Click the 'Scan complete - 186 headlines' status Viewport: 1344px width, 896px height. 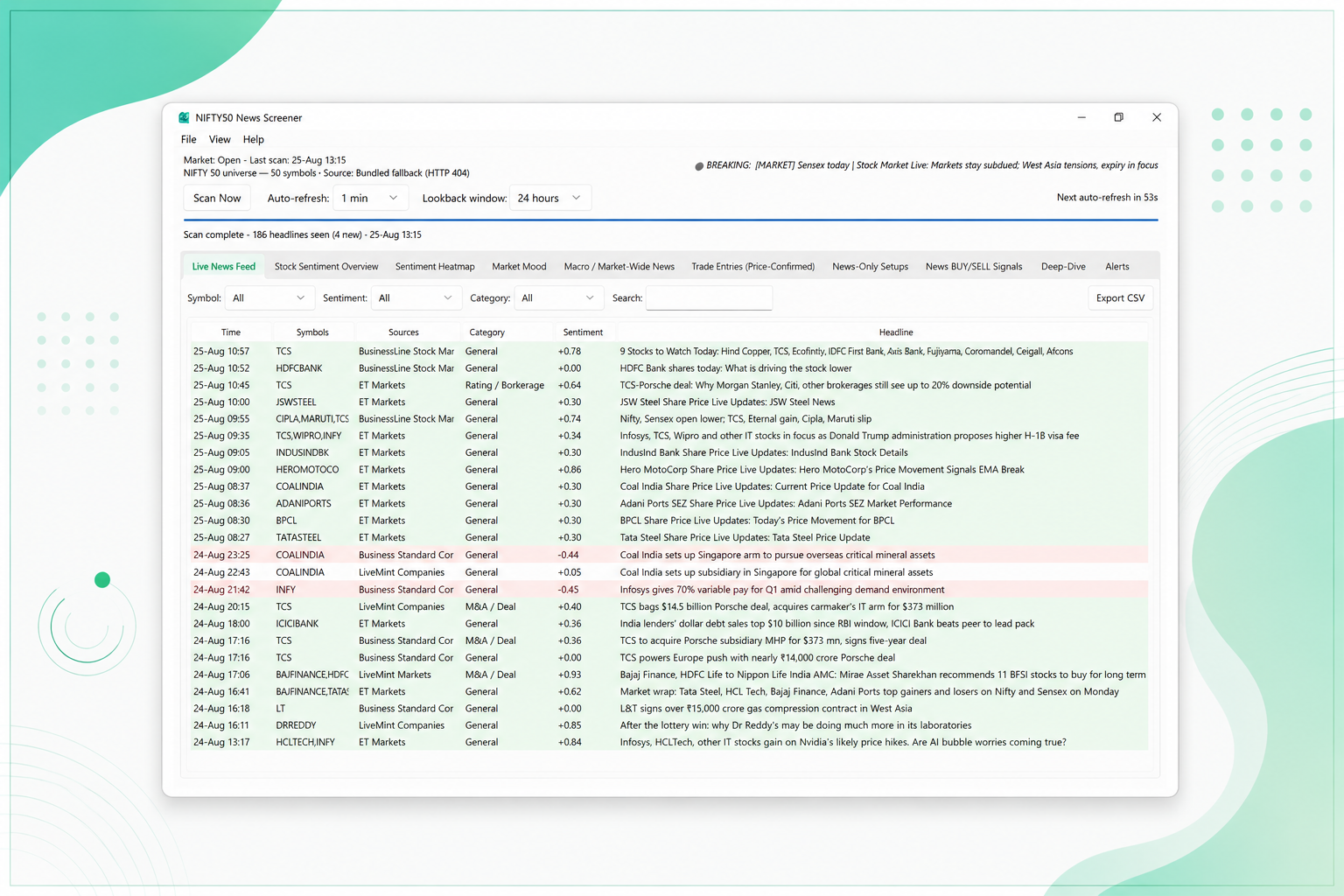coord(303,234)
